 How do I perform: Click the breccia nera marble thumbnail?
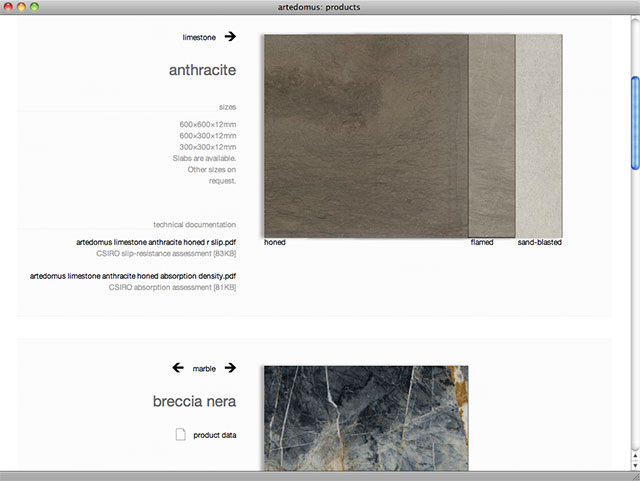[365, 416]
